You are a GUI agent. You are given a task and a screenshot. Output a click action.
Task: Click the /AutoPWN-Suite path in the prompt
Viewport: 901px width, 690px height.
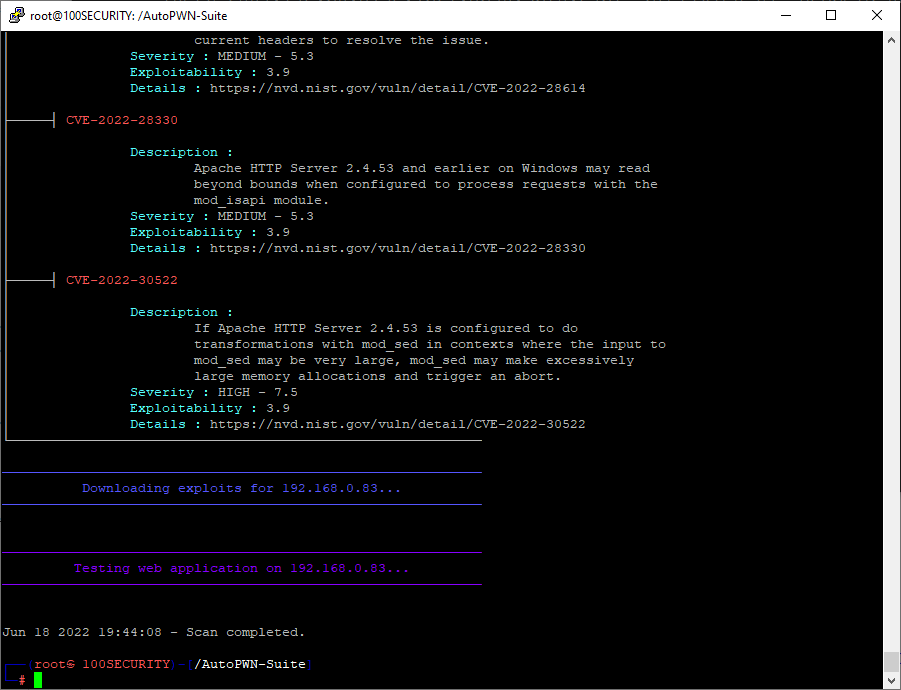click(250, 664)
